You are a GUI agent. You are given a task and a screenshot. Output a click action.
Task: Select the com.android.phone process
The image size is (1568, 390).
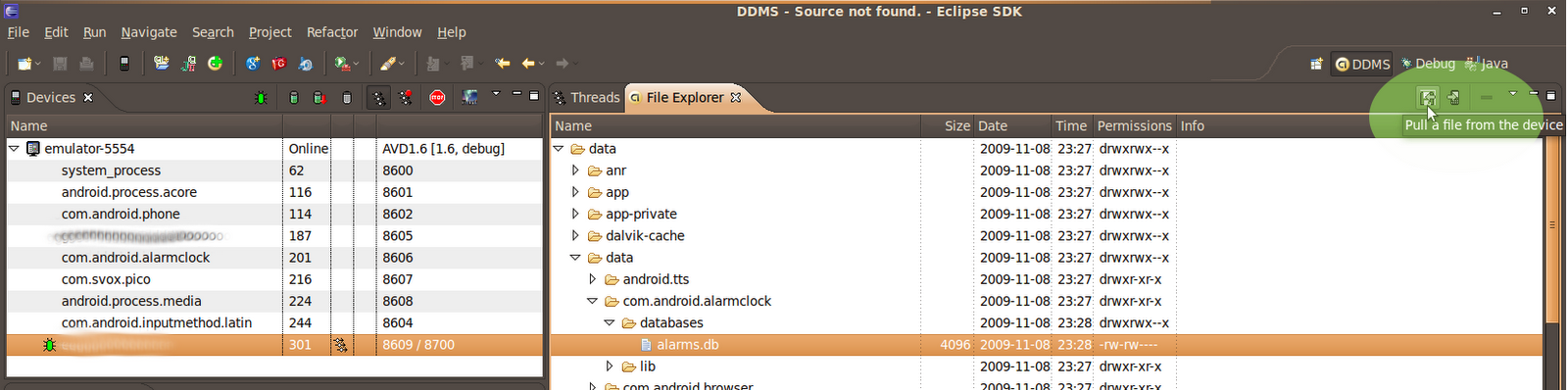(274, 214)
